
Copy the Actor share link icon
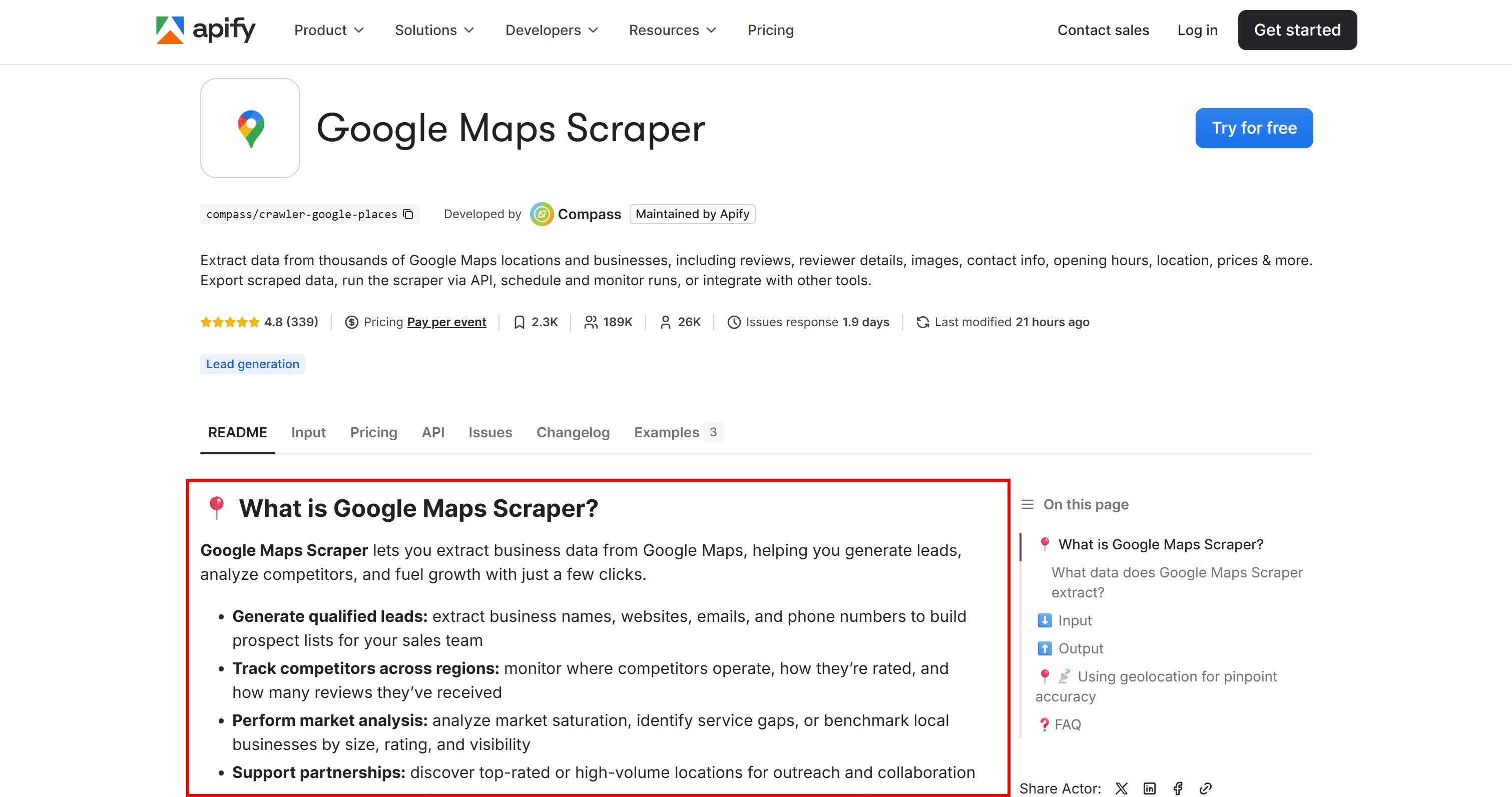[1206, 788]
